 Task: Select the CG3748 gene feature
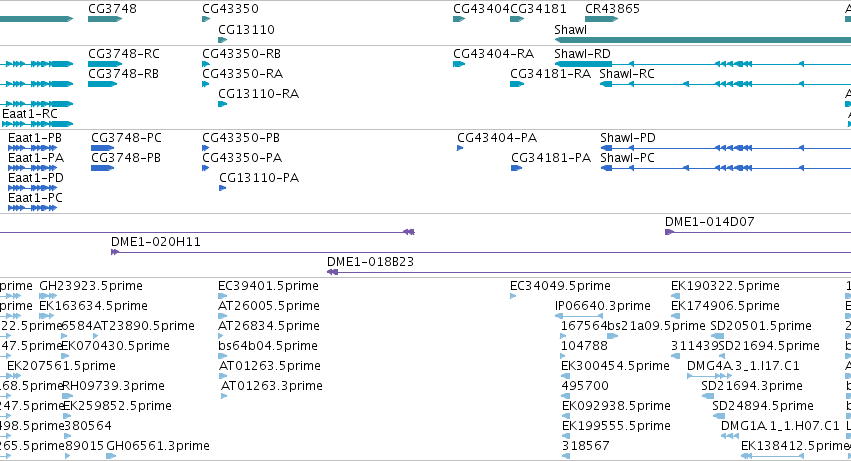pos(105,19)
